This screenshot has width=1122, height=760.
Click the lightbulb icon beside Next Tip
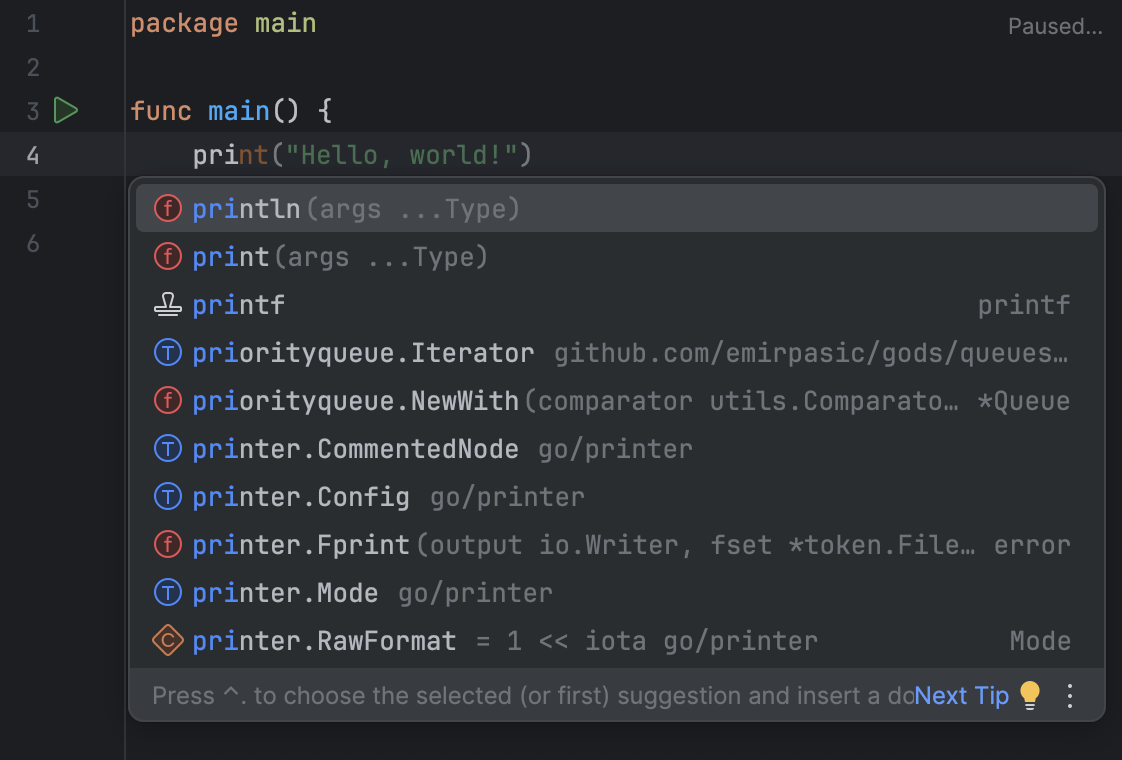[1030, 695]
